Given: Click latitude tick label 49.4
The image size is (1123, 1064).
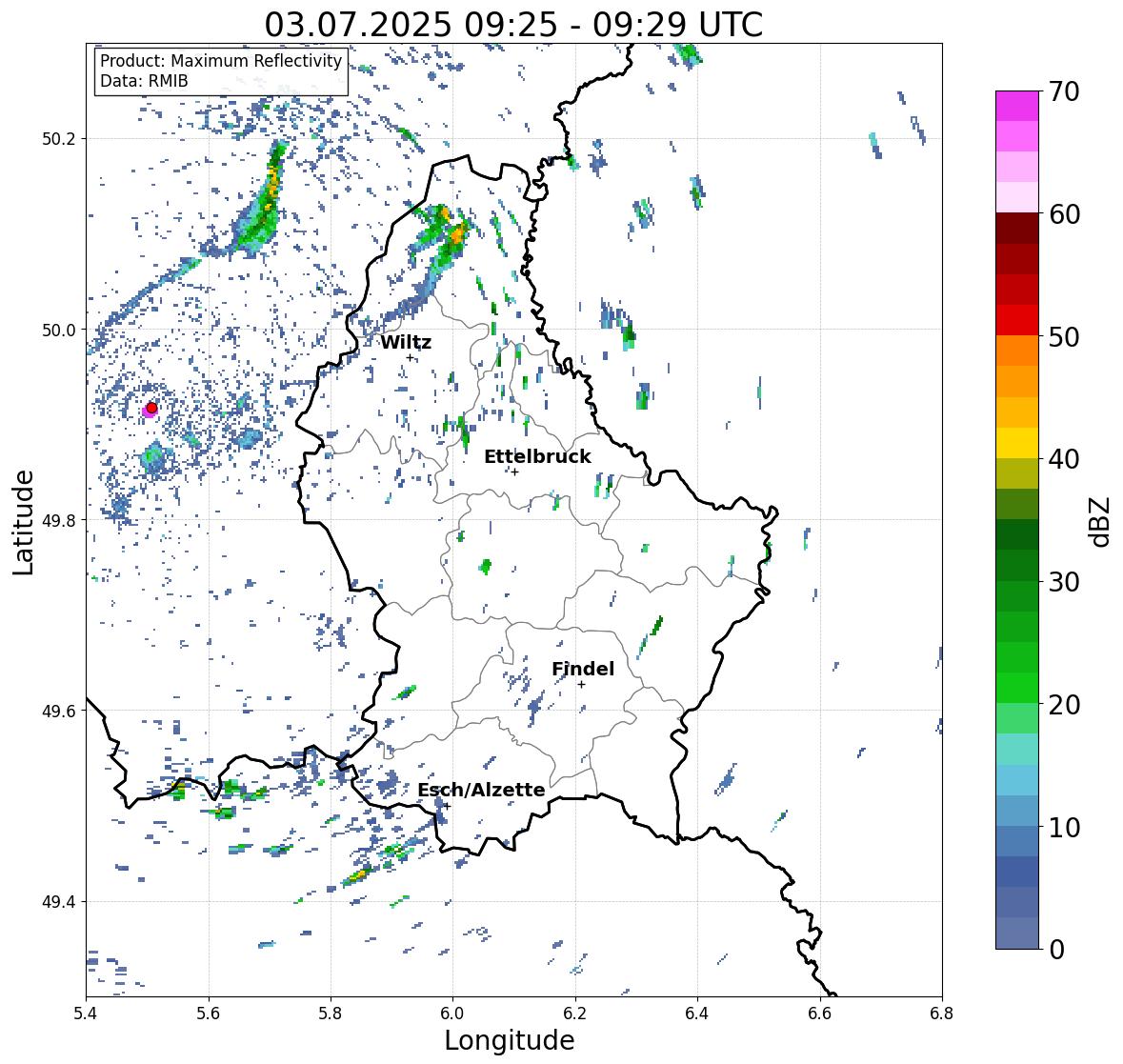Looking at the screenshot, I should point(59,902).
